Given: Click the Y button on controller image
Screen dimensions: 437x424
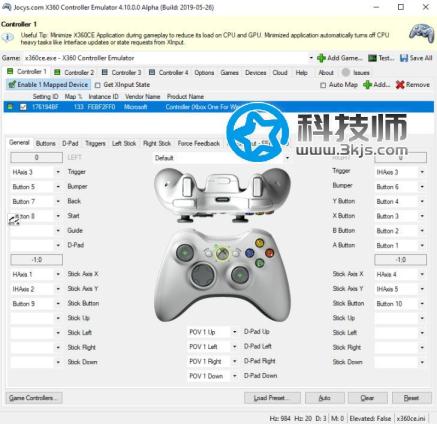Looking at the screenshot, I should (x=259, y=243).
